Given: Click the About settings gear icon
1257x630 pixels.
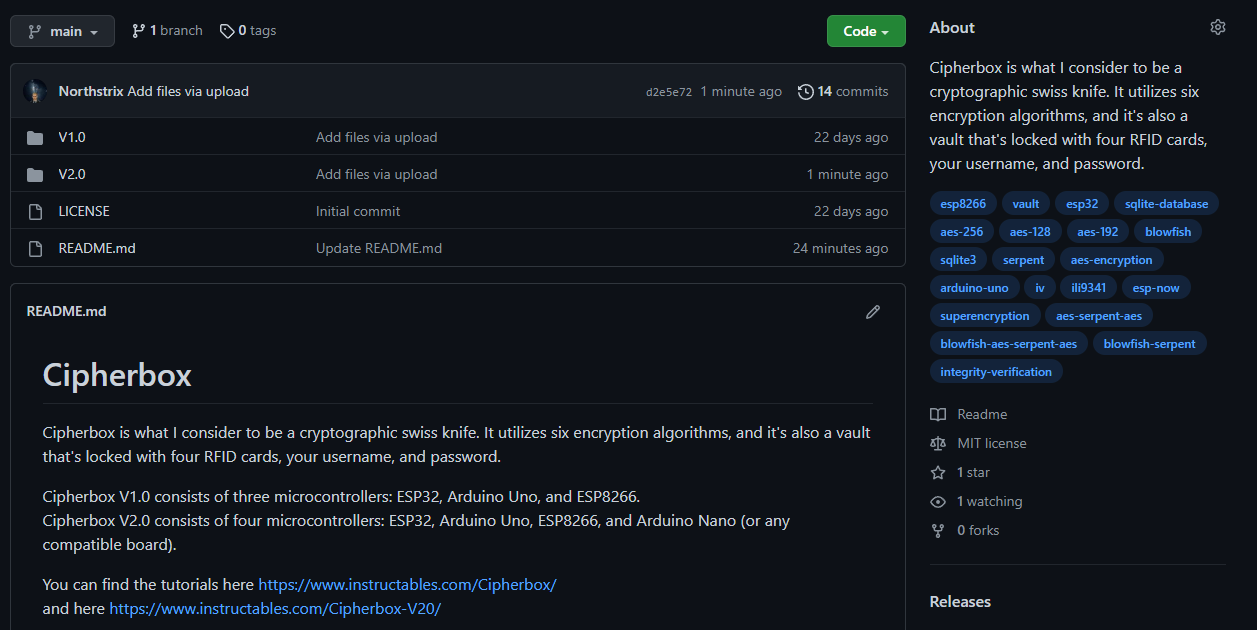Looking at the screenshot, I should pos(1217,28).
